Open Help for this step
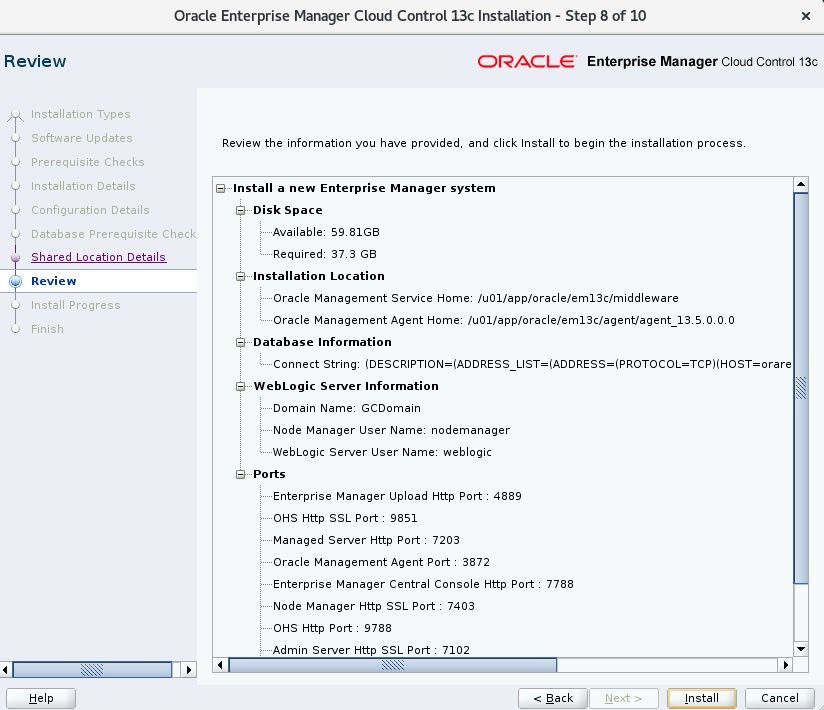Viewport: 824px width, 710px height. click(x=41, y=698)
